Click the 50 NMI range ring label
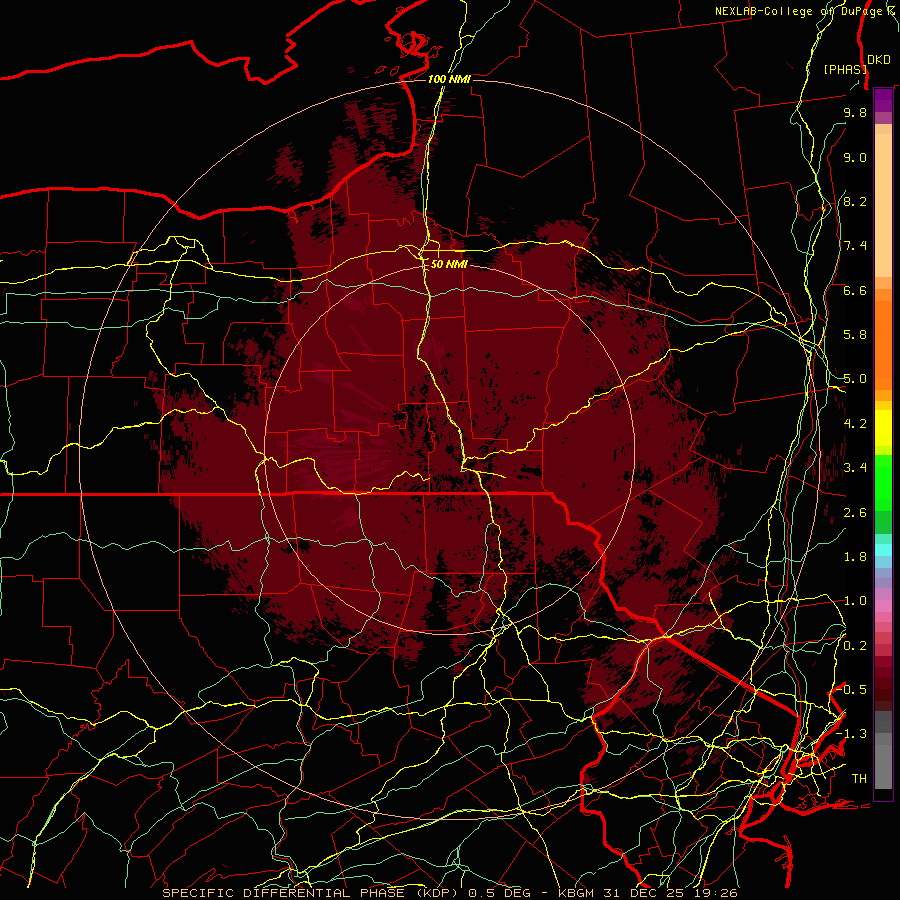This screenshot has height=900, width=900. pos(449,264)
